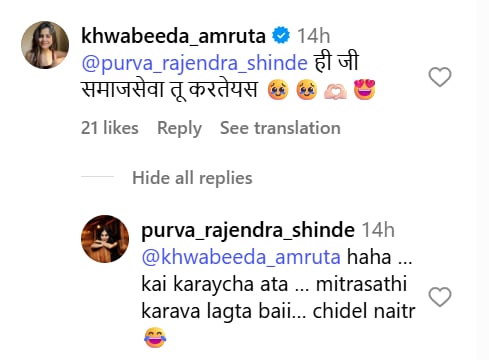Like purva_rajendra_shinde's reply with the heart icon
The height and width of the screenshot is (360, 489).
tap(440, 296)
